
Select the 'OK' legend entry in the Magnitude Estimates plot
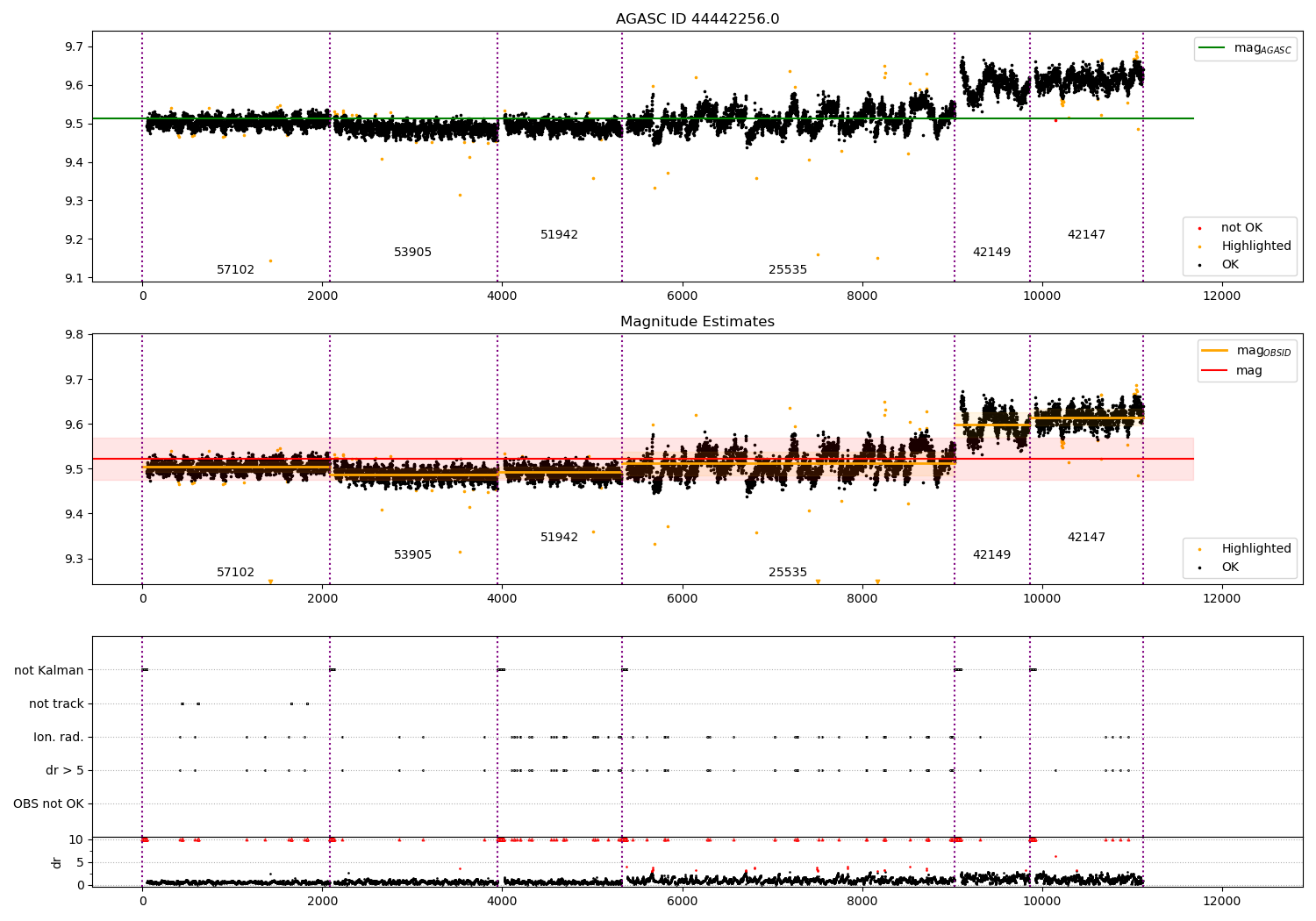tap(1230, 568)
